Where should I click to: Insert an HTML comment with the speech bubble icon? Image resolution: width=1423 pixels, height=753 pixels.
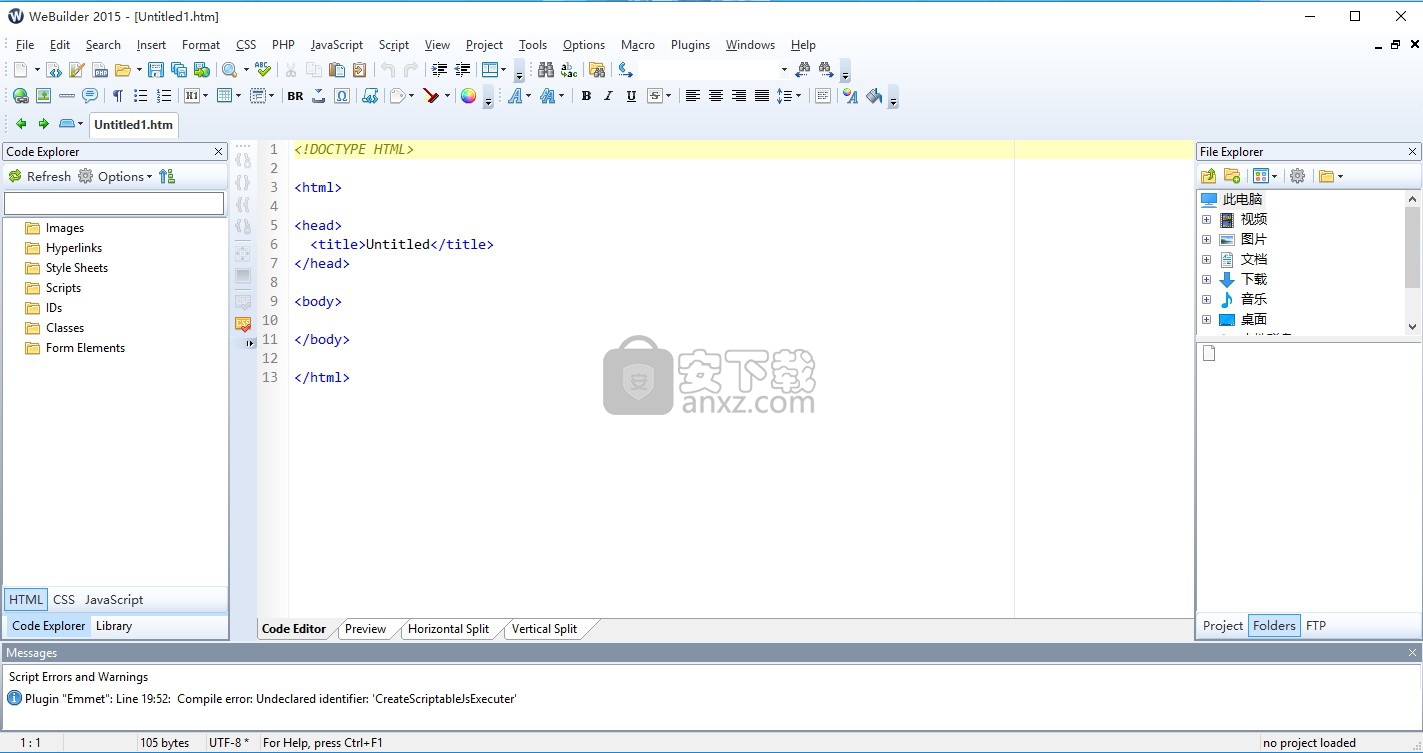pos(90,96)
